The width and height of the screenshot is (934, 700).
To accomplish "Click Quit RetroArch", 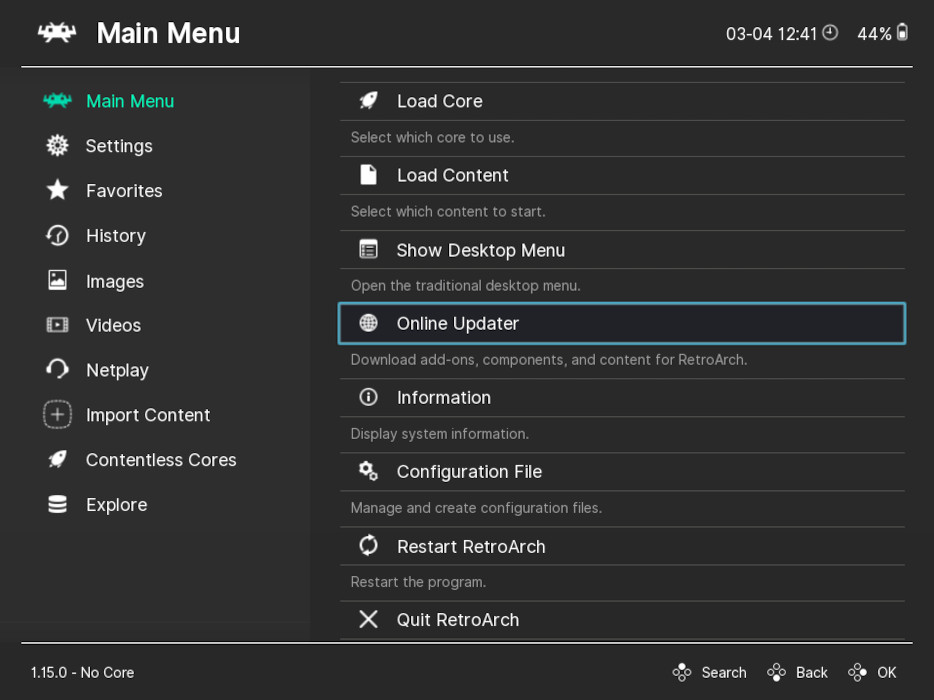I will point(457,619).
